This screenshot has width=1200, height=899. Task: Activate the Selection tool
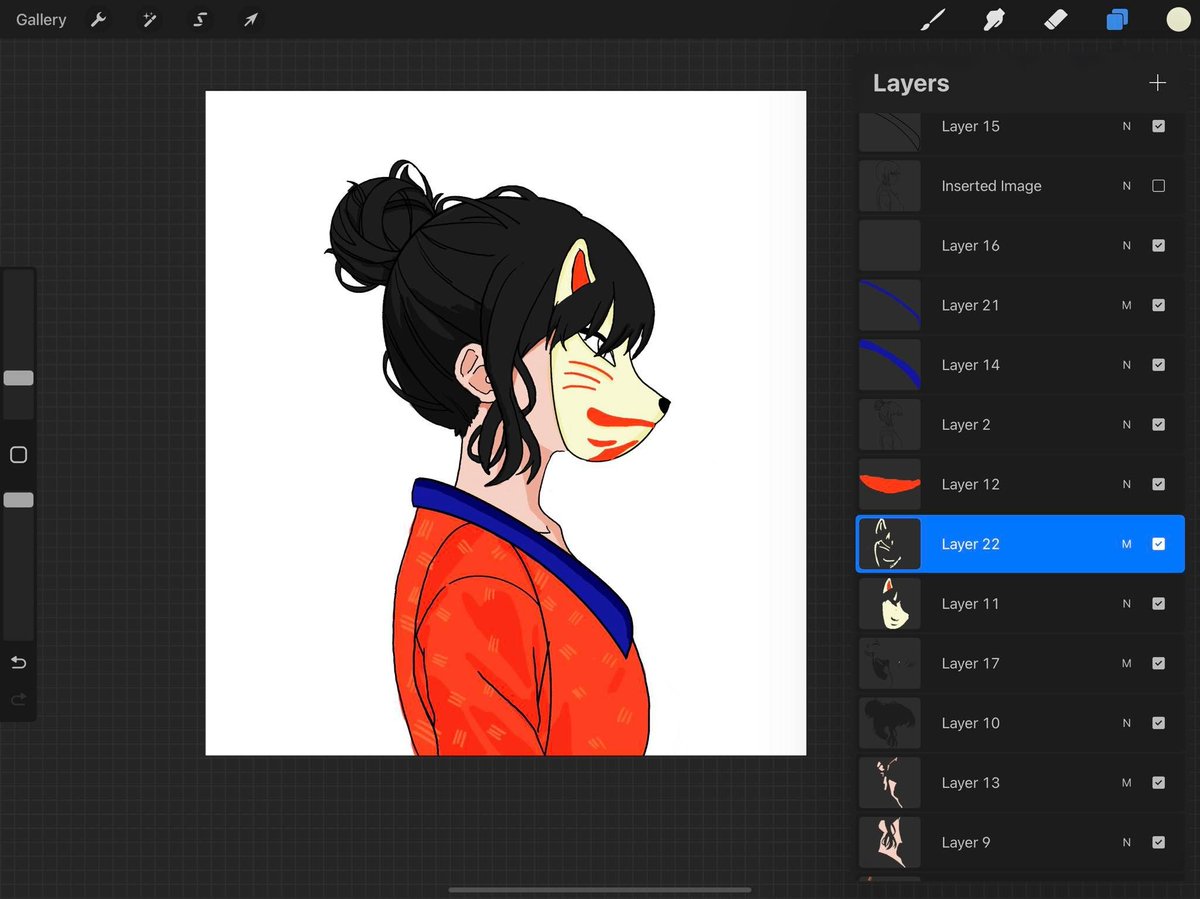coord(199,19)
